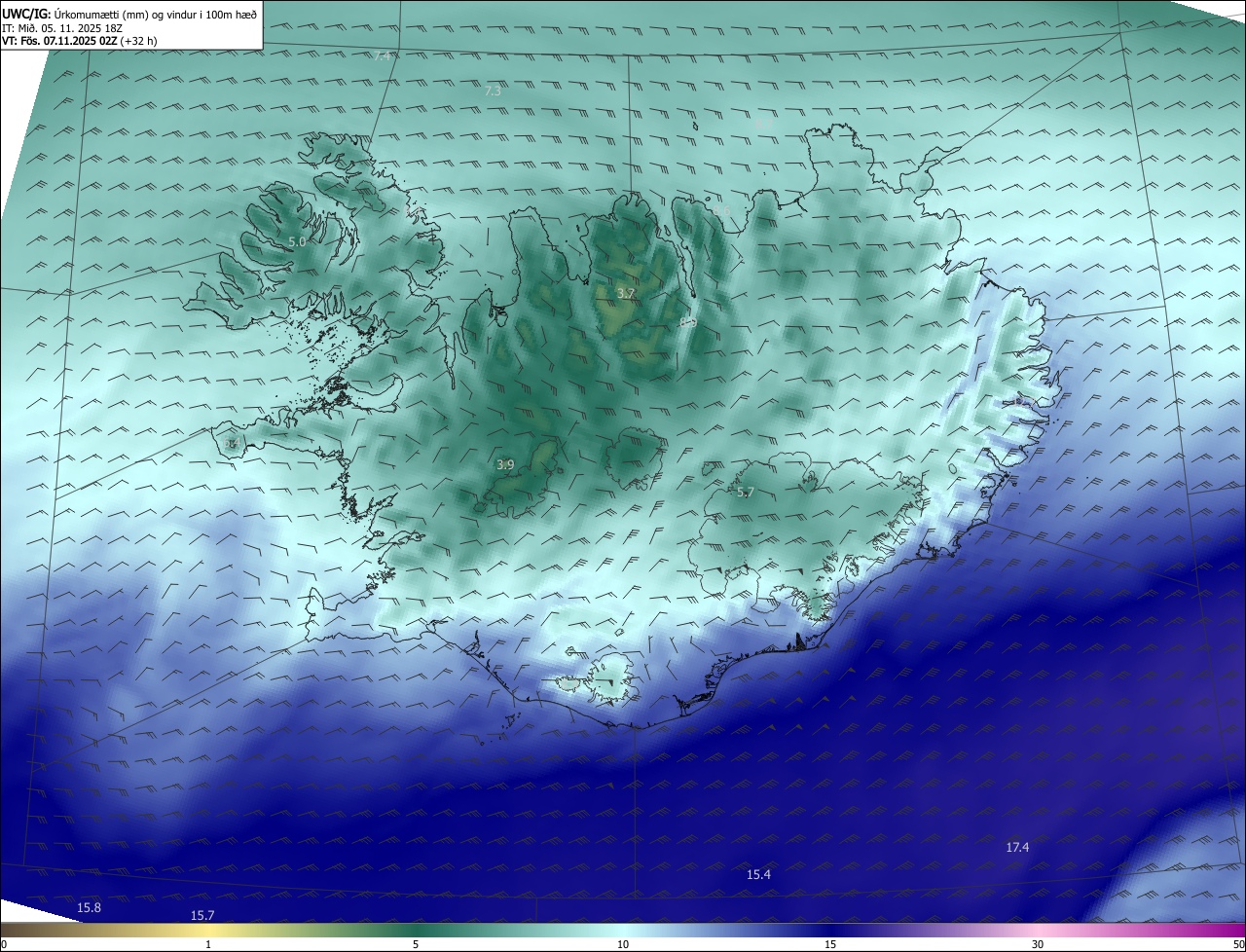The image size is (1246, 952).
Task: Click the 8.9 value beside the 3.7 area
Action: coord(688,322)
